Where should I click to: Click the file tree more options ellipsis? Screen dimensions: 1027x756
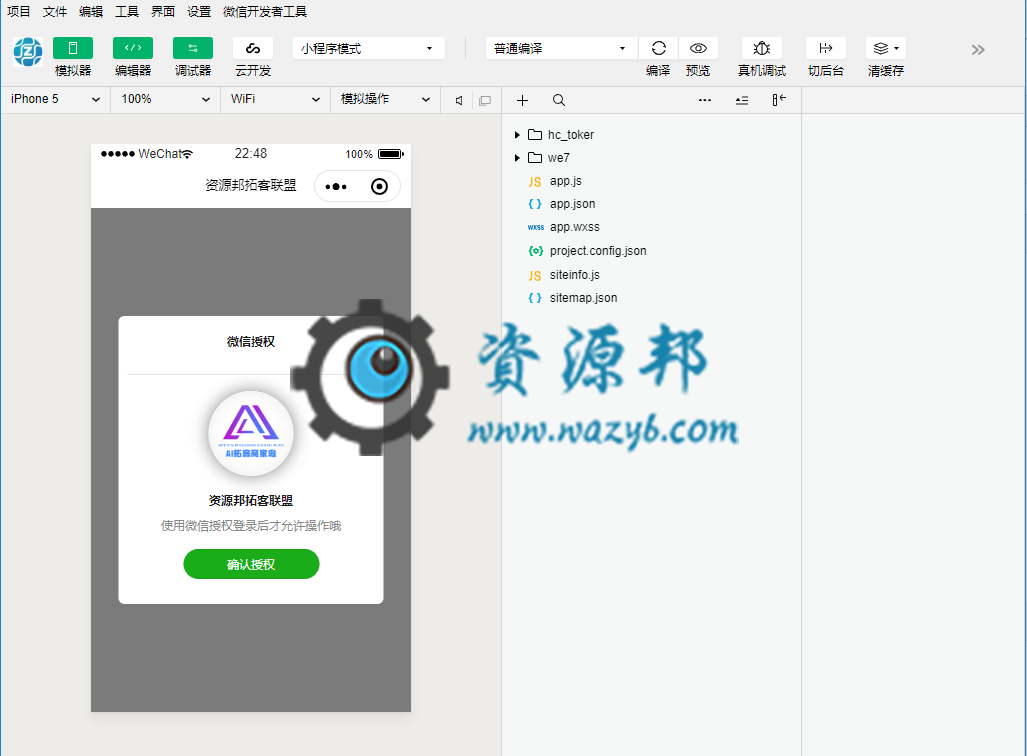click(705, 100)
